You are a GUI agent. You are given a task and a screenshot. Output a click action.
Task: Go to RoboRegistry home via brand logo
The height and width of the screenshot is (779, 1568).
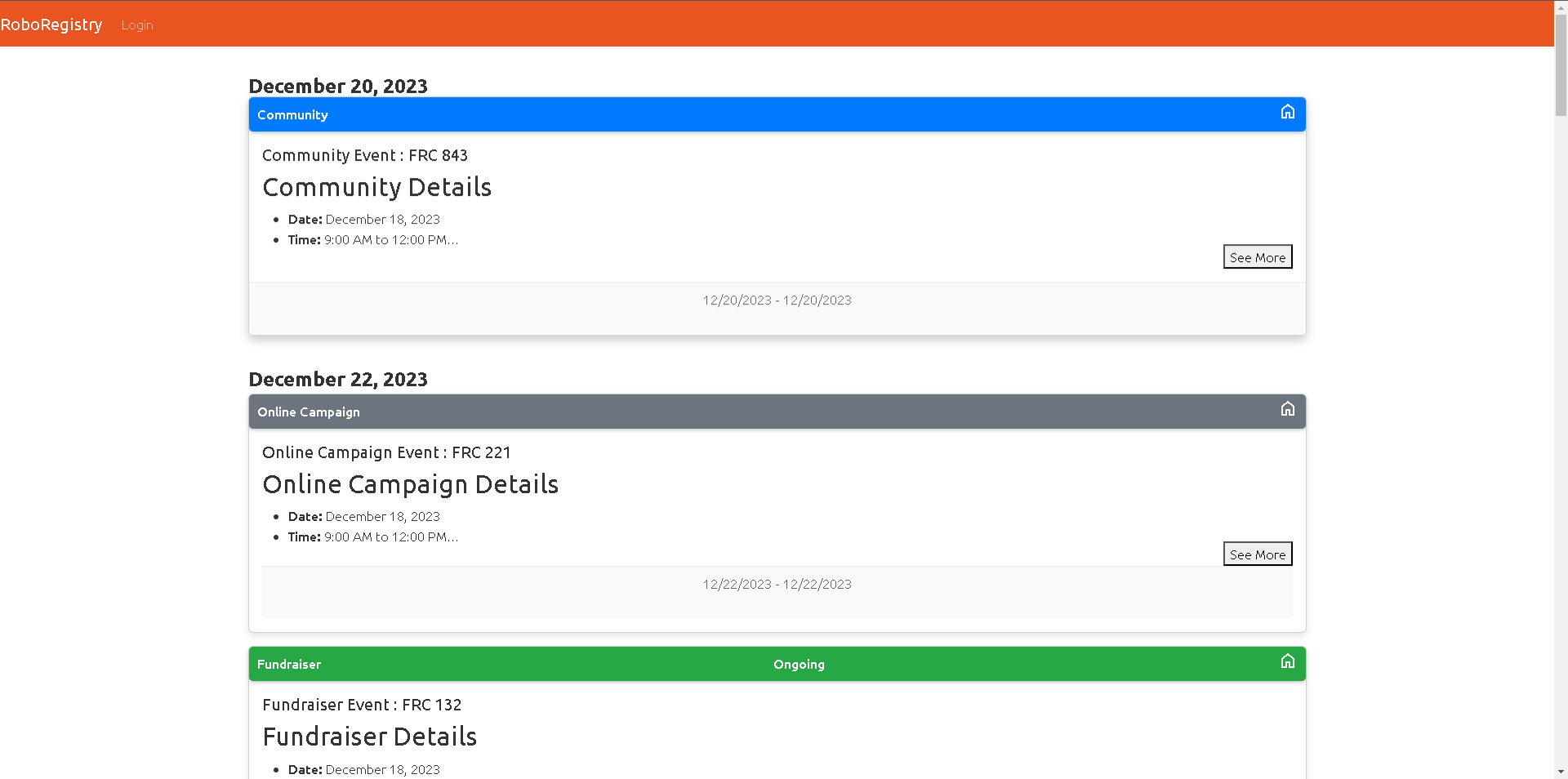pyautogui.click(x=51, y=24)
